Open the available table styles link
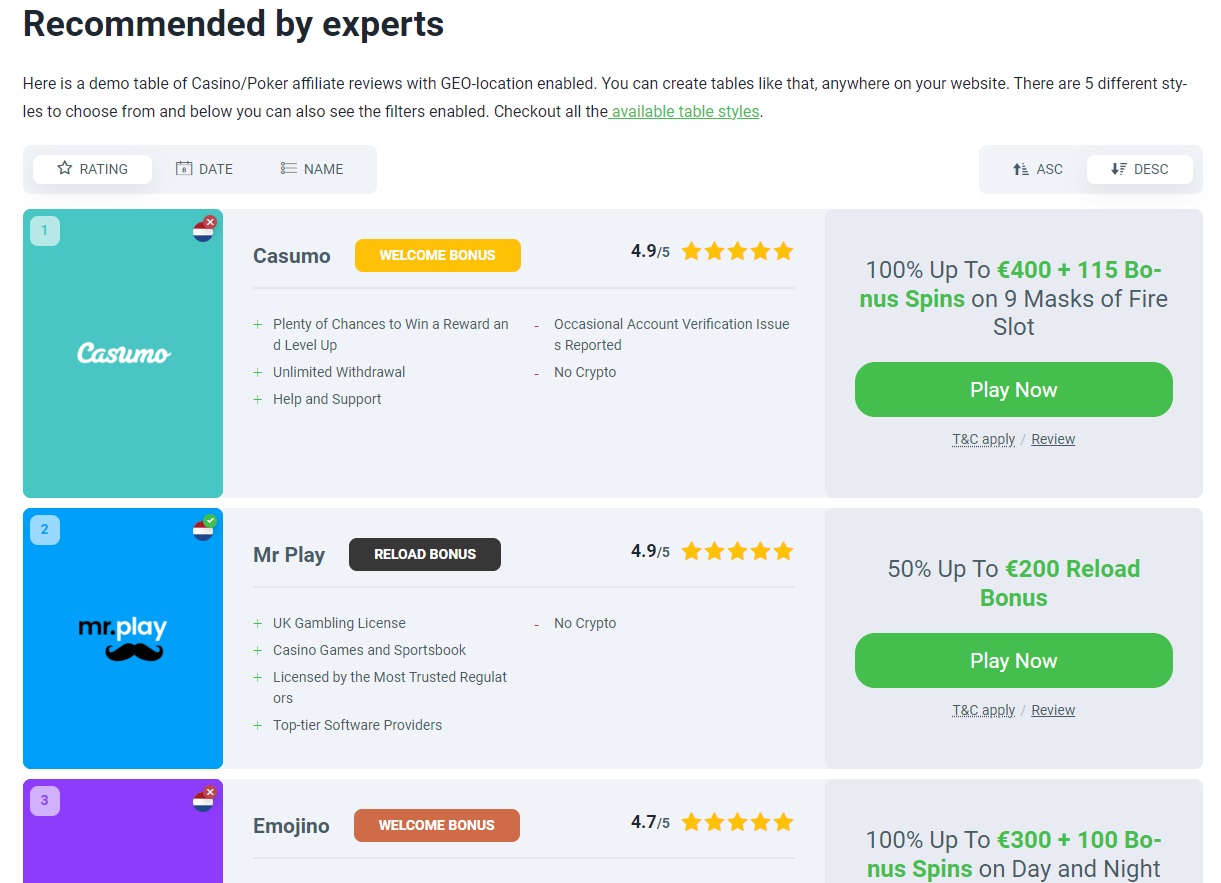Screen dimensions: 1221x883 pyautogui.click(x=684, y=111)
